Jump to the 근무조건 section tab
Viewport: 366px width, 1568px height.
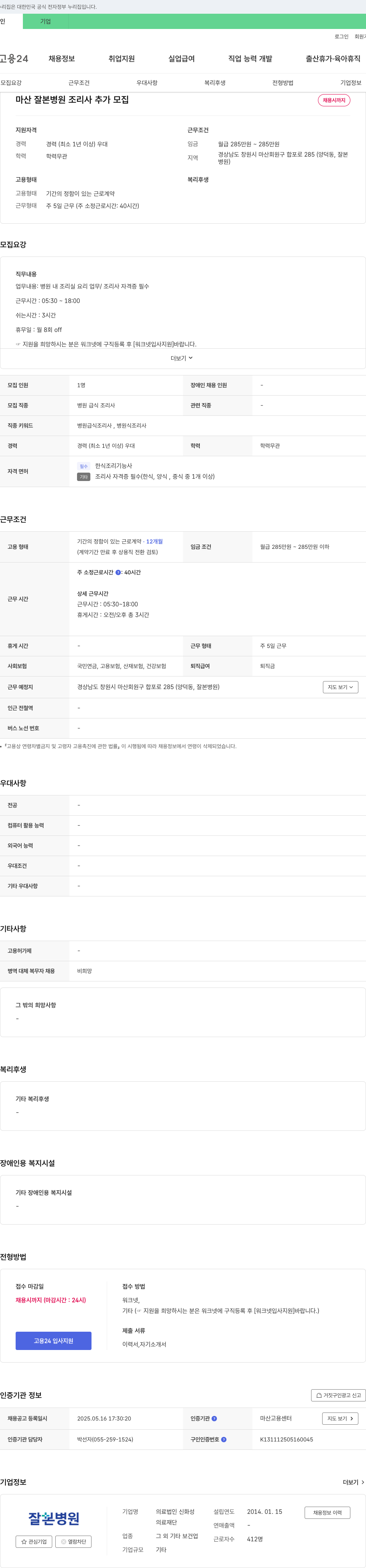(79, 83)
